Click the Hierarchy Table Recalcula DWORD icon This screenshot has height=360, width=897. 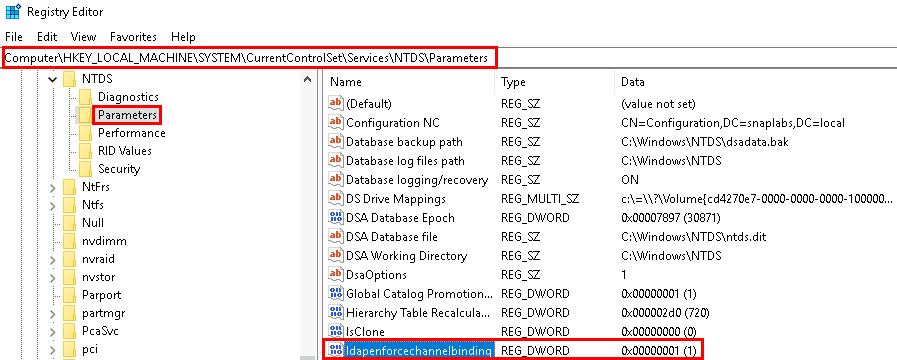[335, 312]
